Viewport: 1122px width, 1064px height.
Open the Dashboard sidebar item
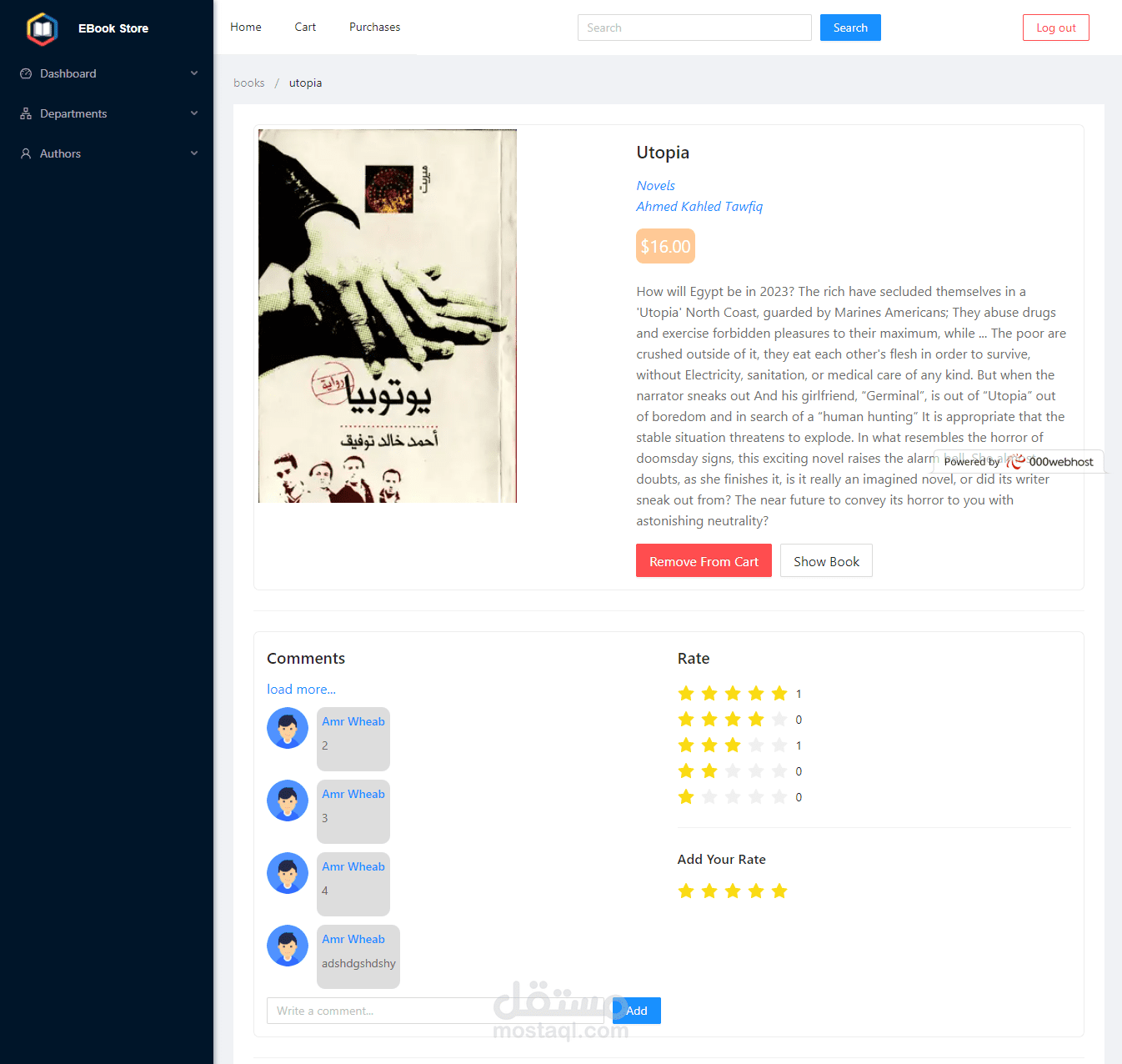pyautogui.click(x=107, y=73)
